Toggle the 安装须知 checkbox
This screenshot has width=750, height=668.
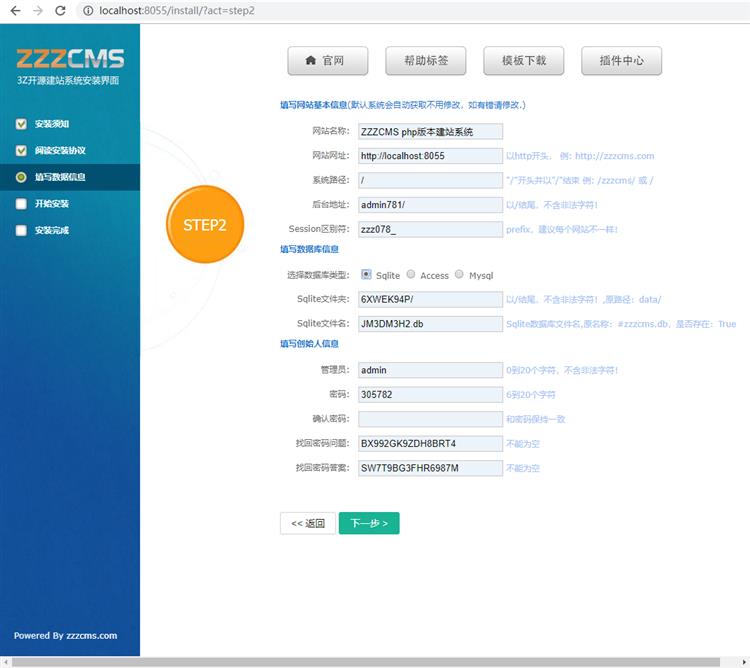pos(22,124)
